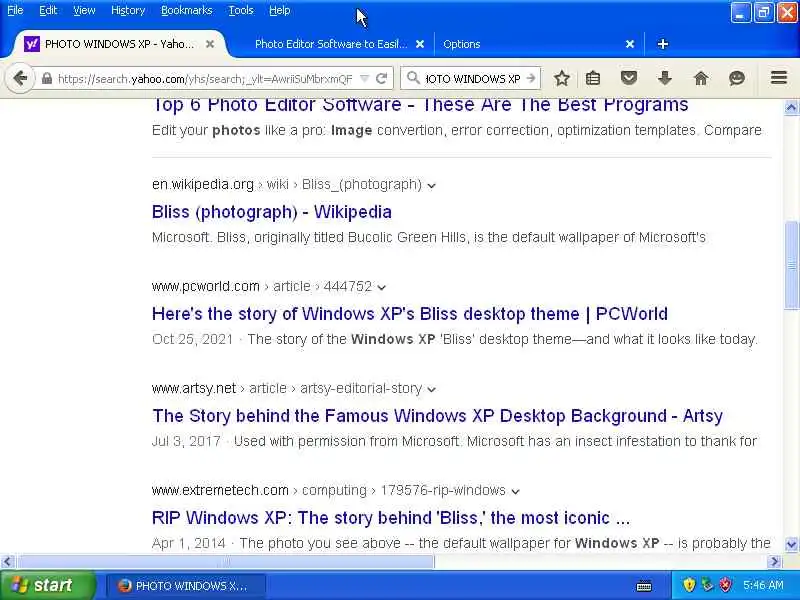
Task: Click the keyboard icon in taskbar
Action: [x=644, y=586]
